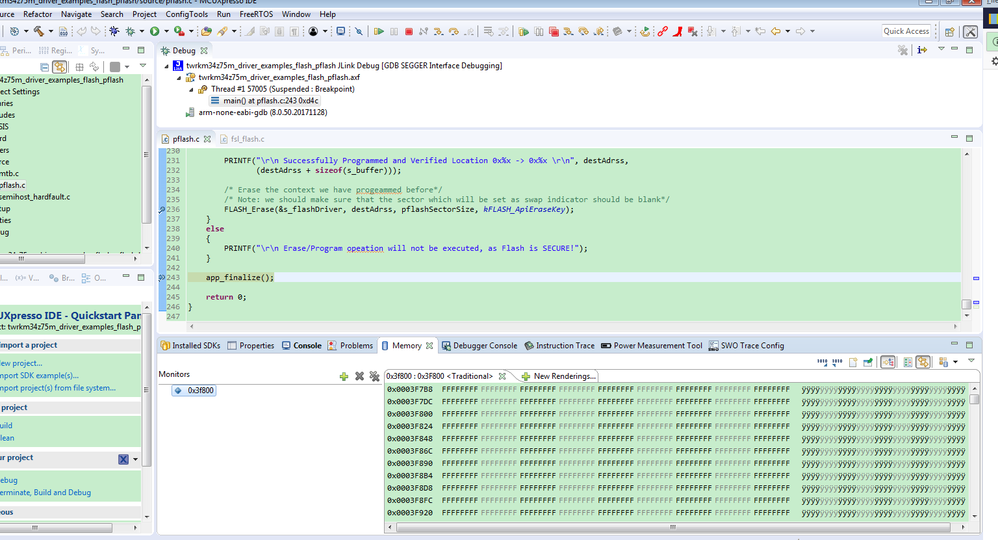The height and width of the screenshot is (540, 998).
Task: Click the Develop perspective tools icon
Action: point(970,31)
